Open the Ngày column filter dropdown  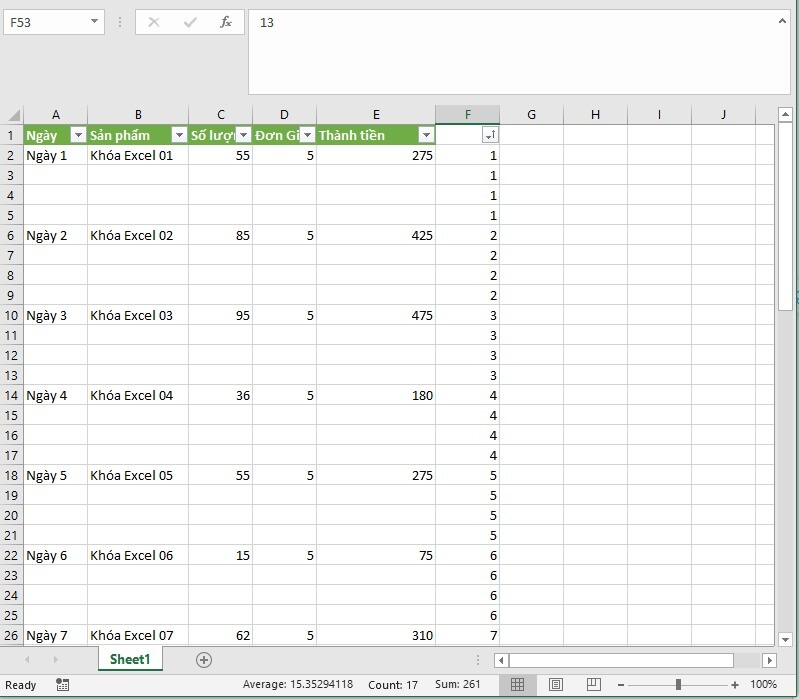[78, 135]
